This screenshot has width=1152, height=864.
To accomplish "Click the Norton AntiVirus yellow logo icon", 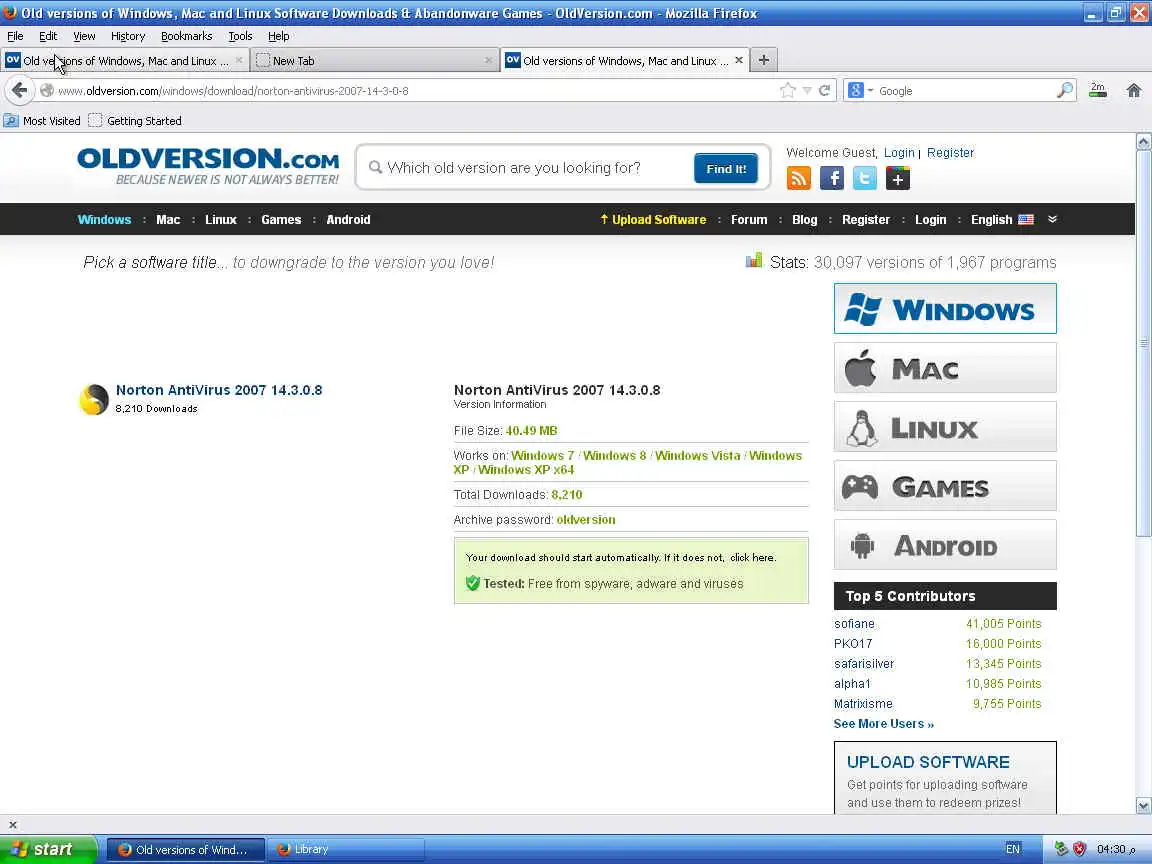I will (94, 400).
